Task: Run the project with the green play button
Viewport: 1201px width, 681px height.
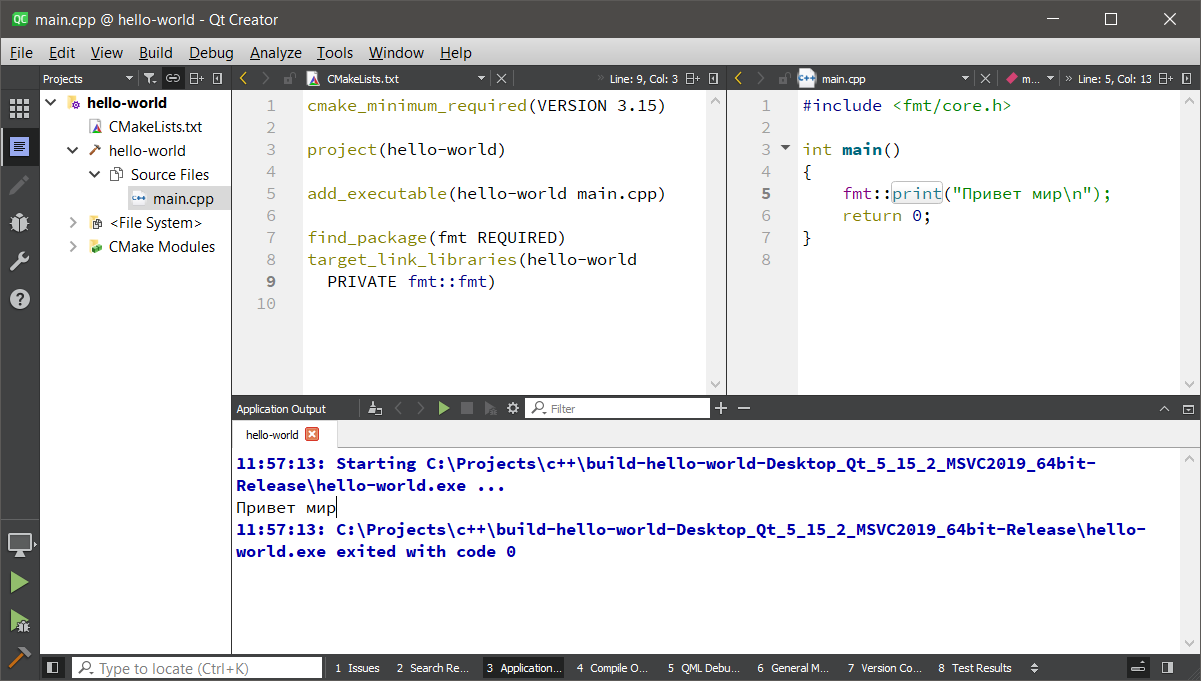Action: click(x=18, y=582)
